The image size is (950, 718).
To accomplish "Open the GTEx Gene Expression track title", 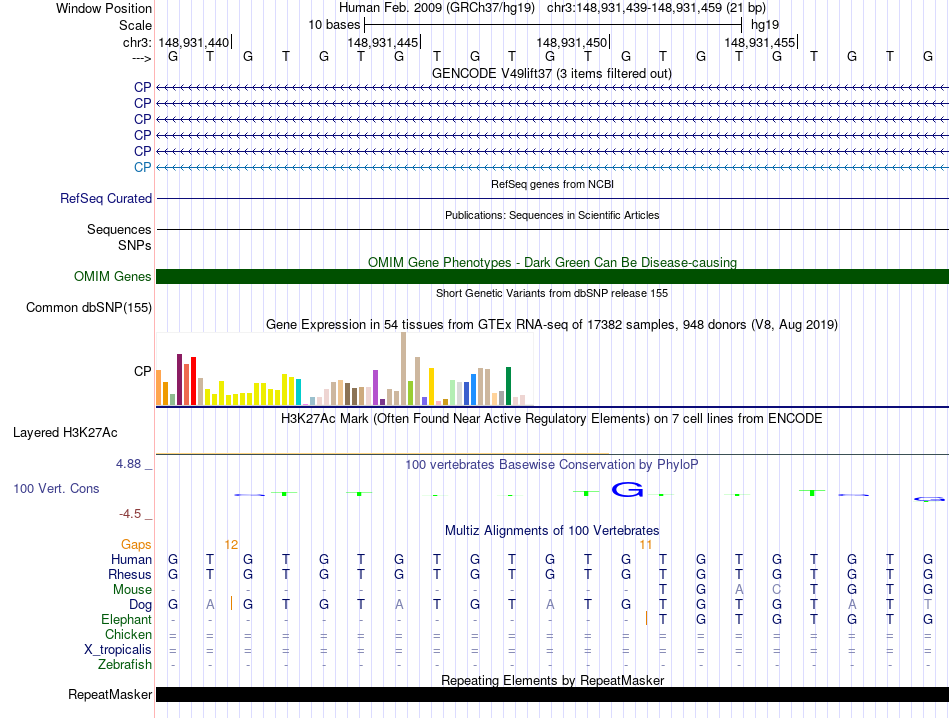I will [552, 325].
